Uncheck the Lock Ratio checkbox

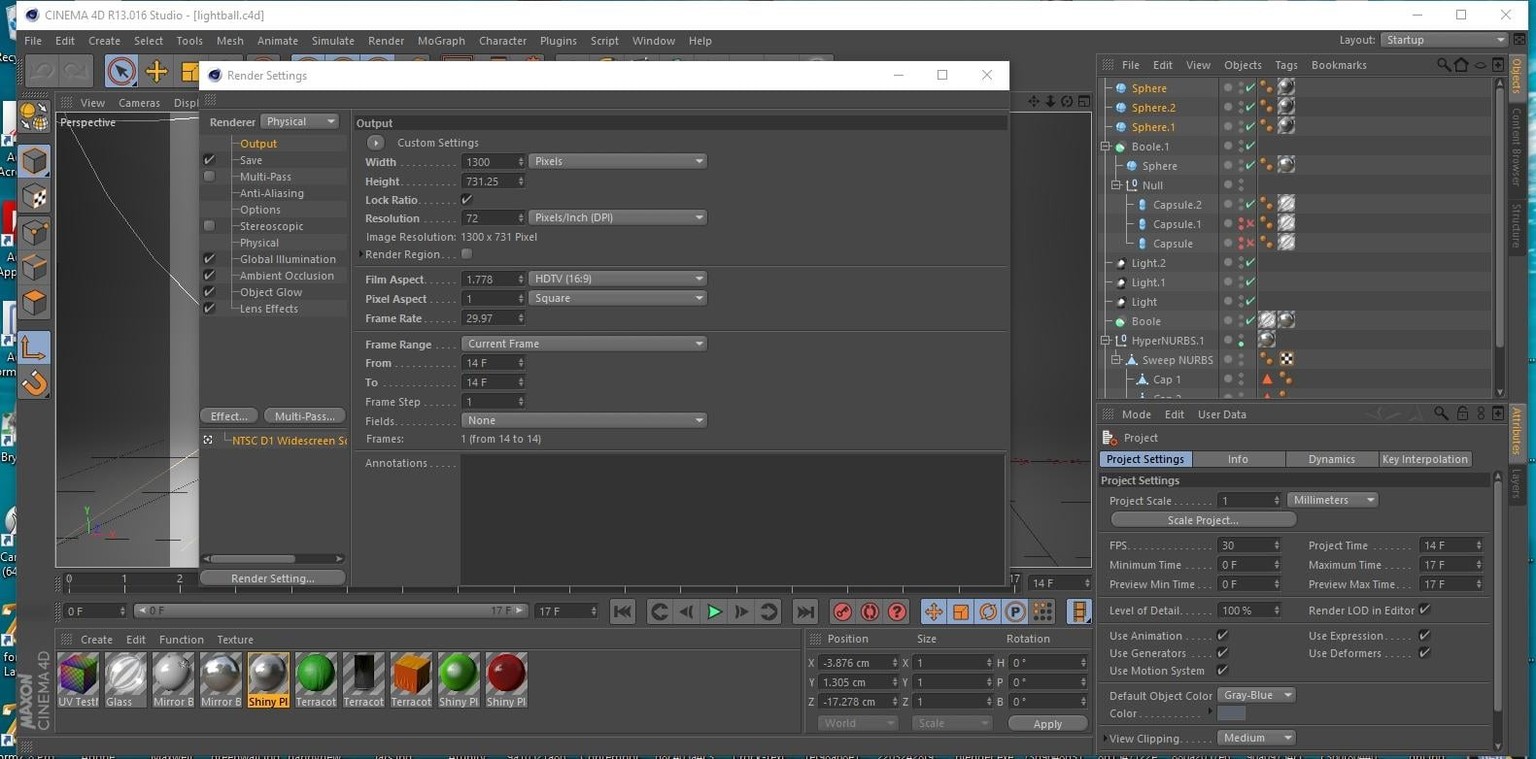click(x=467, y=200)
